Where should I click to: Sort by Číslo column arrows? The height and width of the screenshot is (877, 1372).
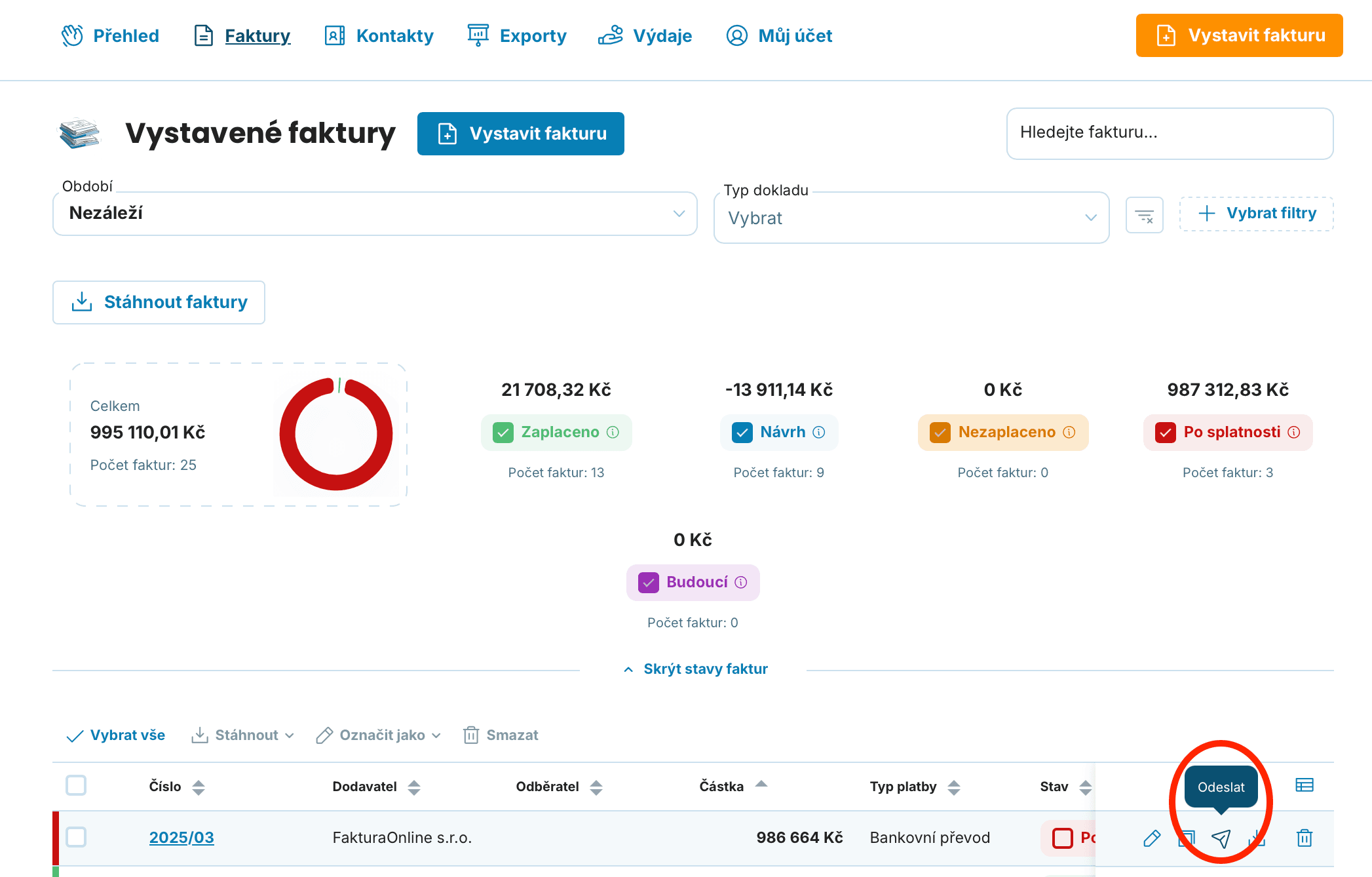click(199, 787)
